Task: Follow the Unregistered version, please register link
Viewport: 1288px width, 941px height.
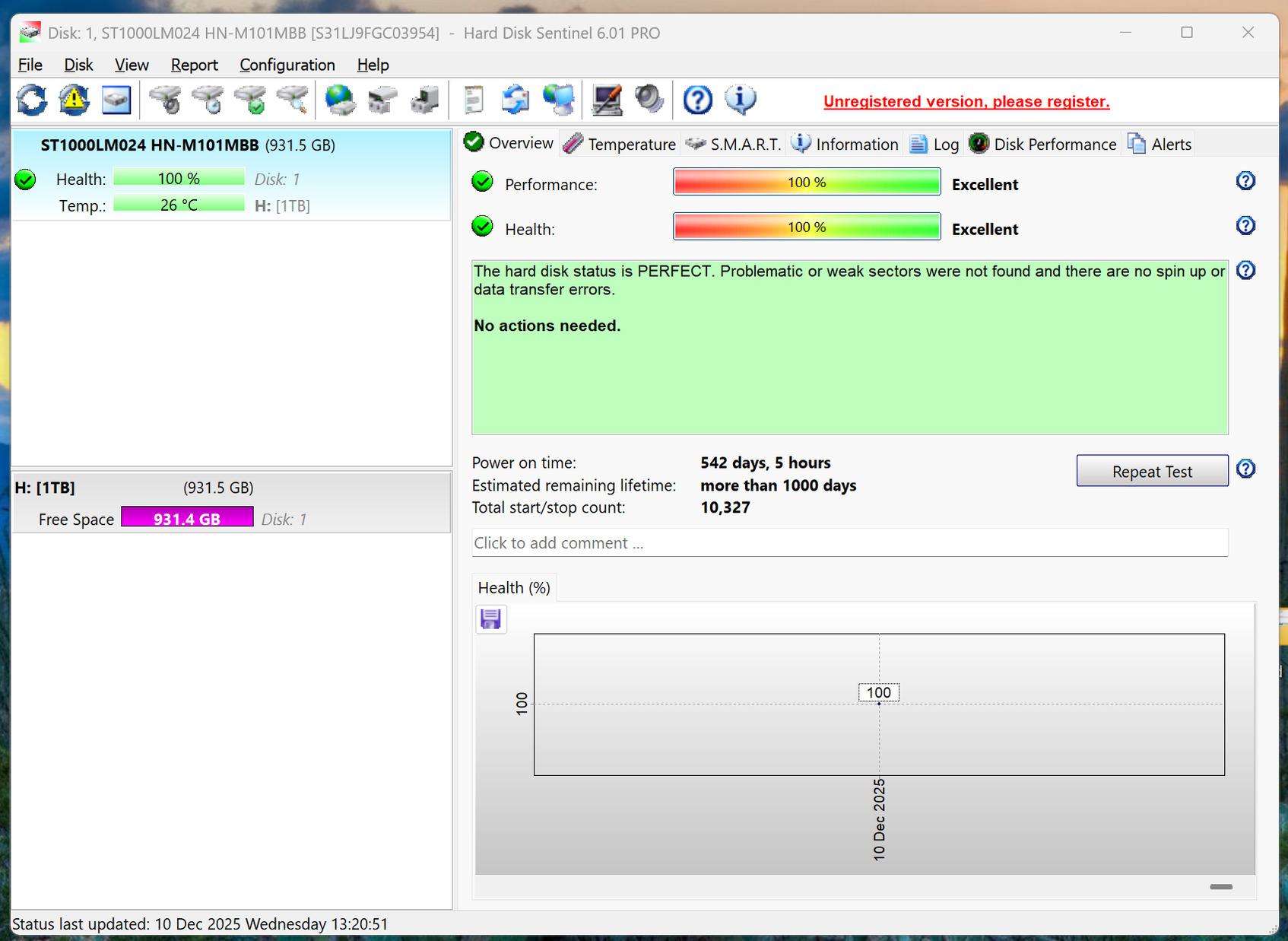Action: click(966, 102)
